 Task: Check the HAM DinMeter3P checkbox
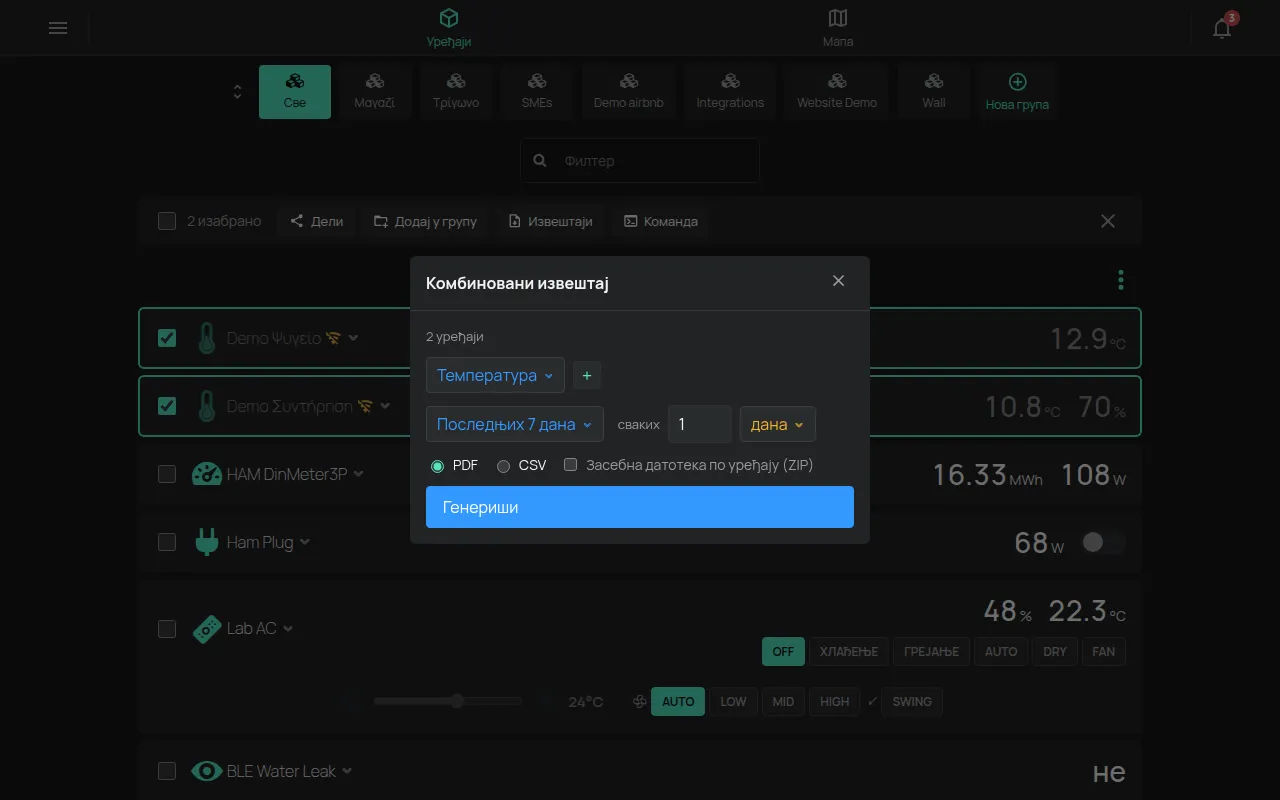167,474
